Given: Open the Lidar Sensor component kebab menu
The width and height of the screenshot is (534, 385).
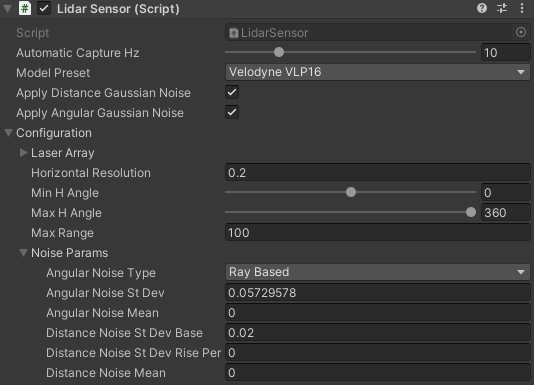Looking at the screenshot, I should [522, 8].
